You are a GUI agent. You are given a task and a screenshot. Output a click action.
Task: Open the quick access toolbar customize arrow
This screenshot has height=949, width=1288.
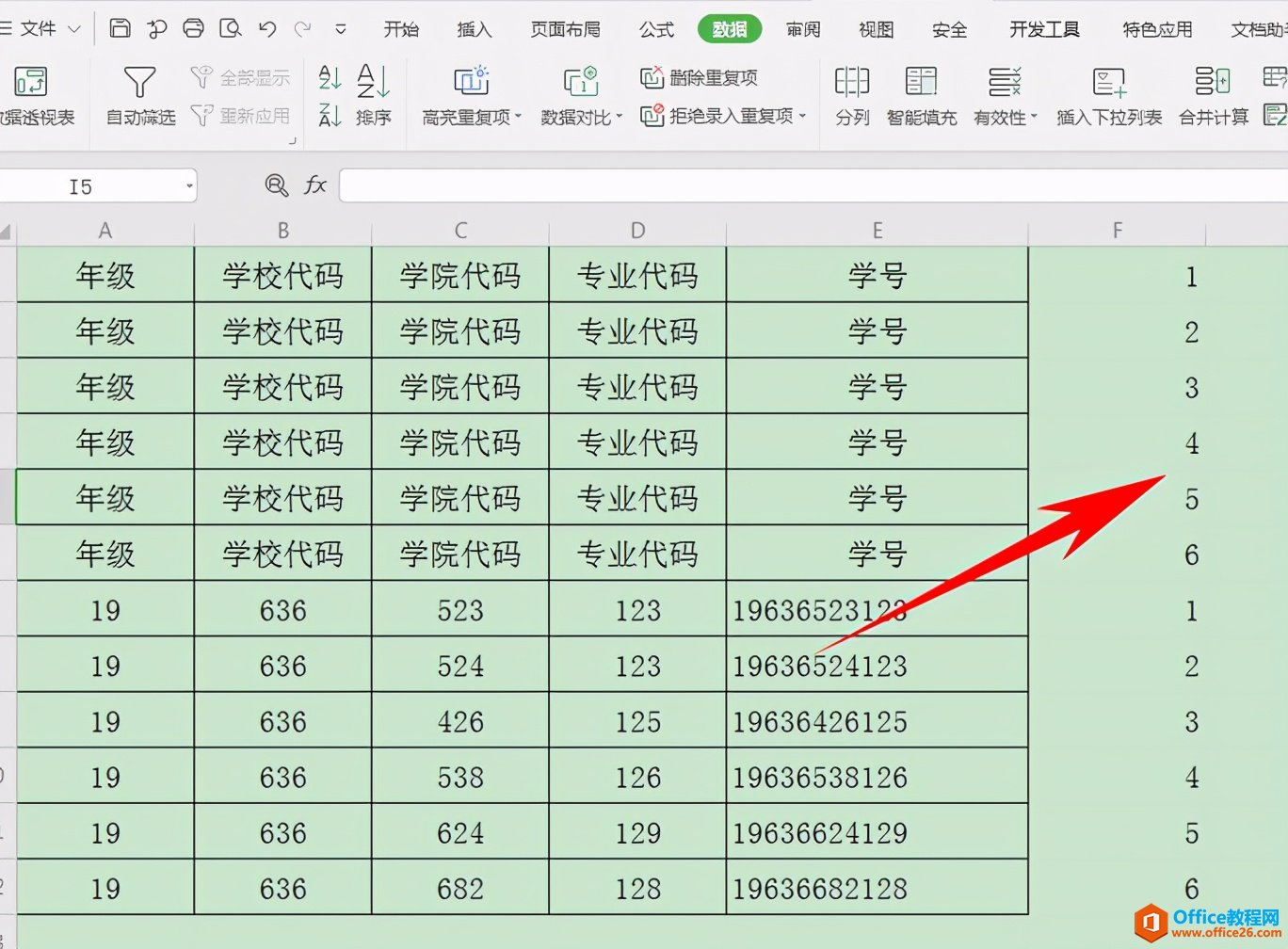pyautogui.click(x=341, y=30)
